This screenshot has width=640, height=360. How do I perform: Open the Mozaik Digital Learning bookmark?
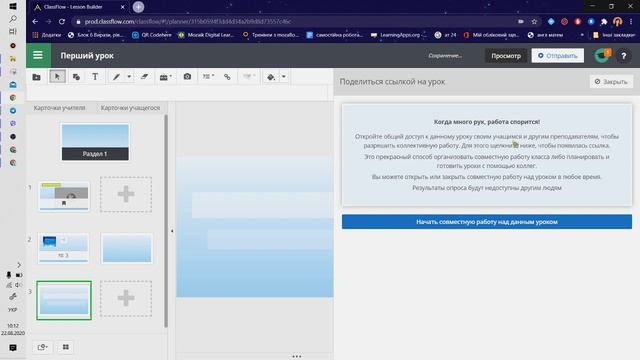(206, 35)
